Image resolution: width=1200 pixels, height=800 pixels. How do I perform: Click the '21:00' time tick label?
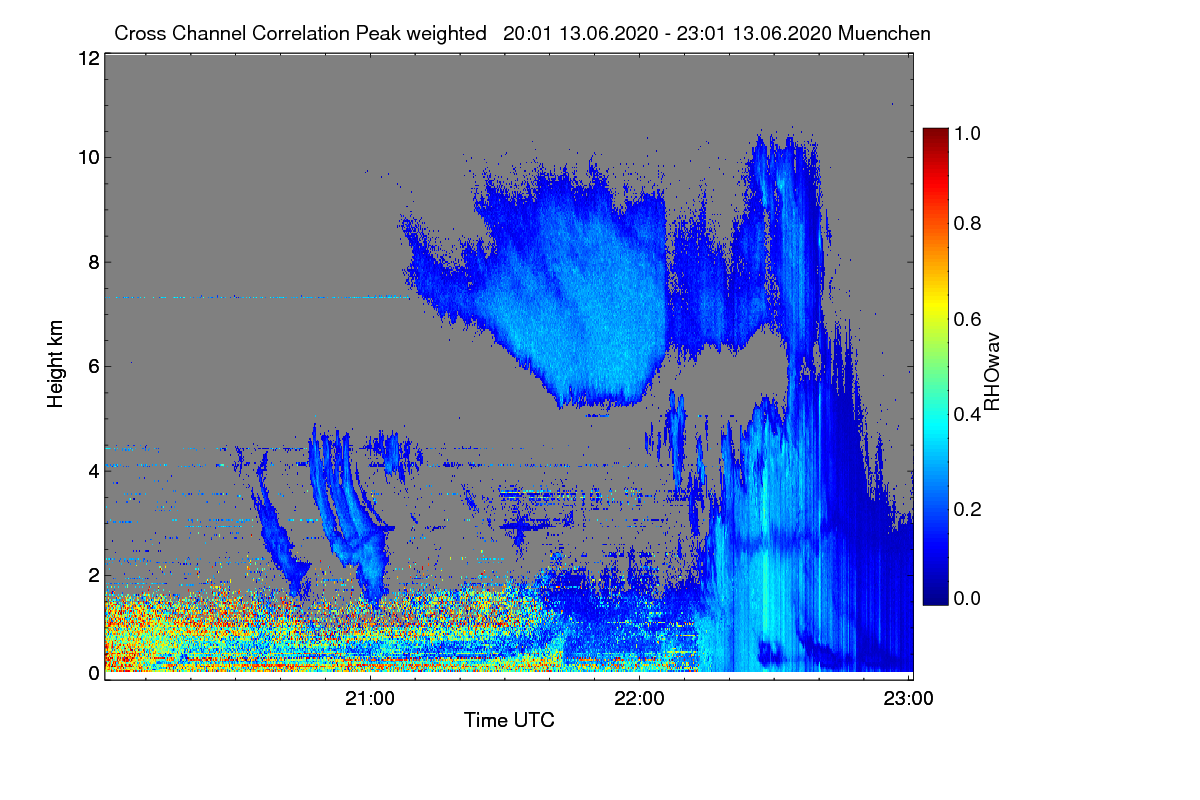371,698
